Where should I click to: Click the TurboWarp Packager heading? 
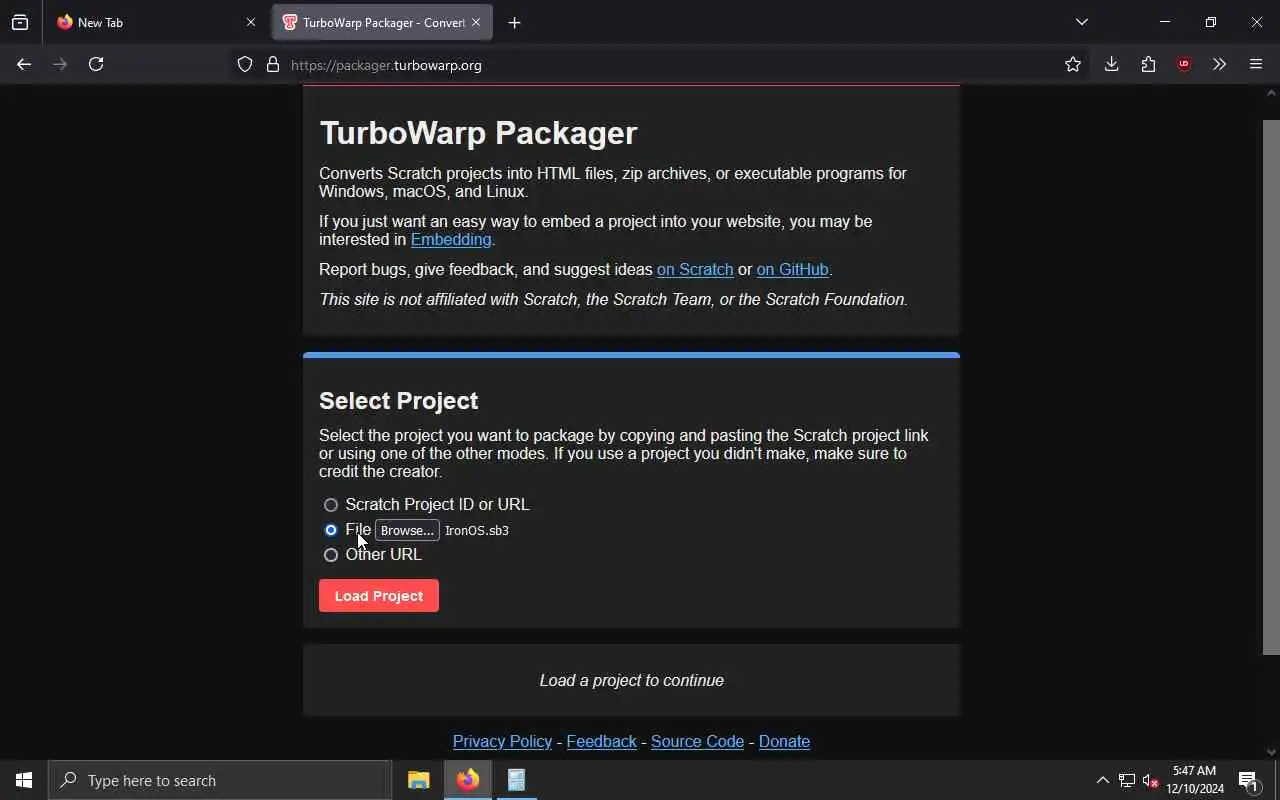(x=478, y=133)
